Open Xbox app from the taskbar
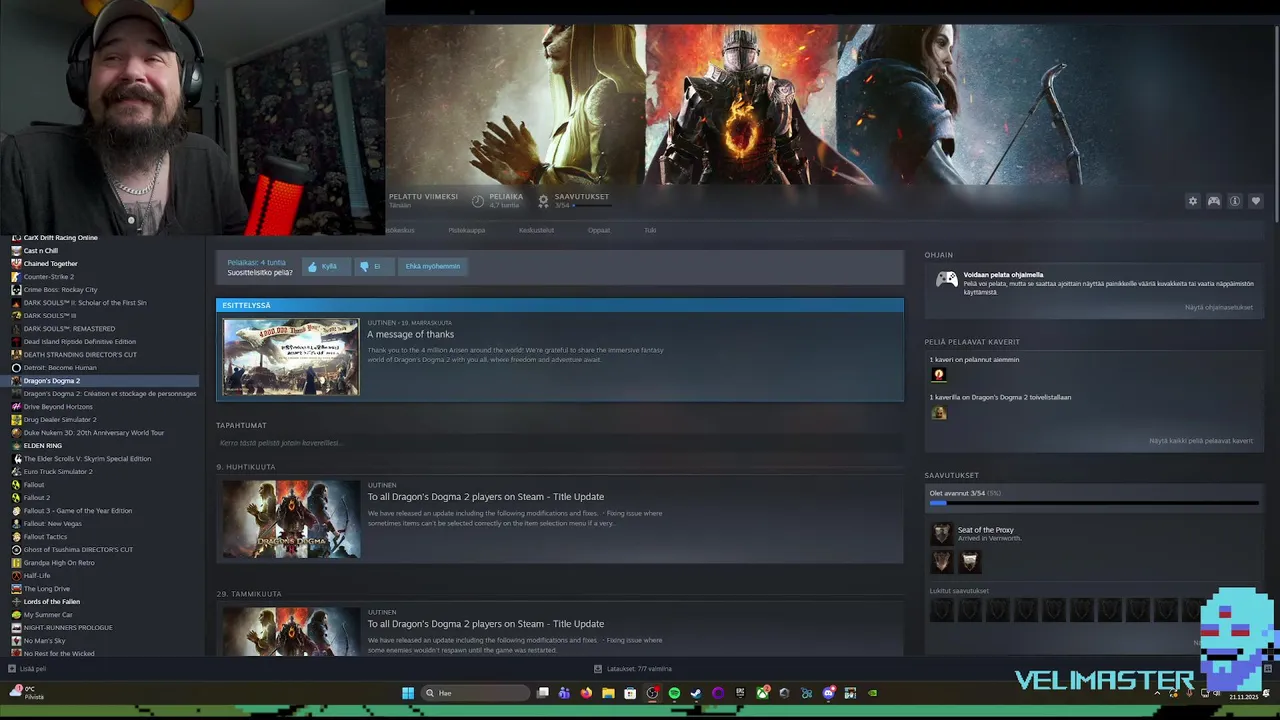This screenshot has width=1280, height=720. click(x=762, y=693)
